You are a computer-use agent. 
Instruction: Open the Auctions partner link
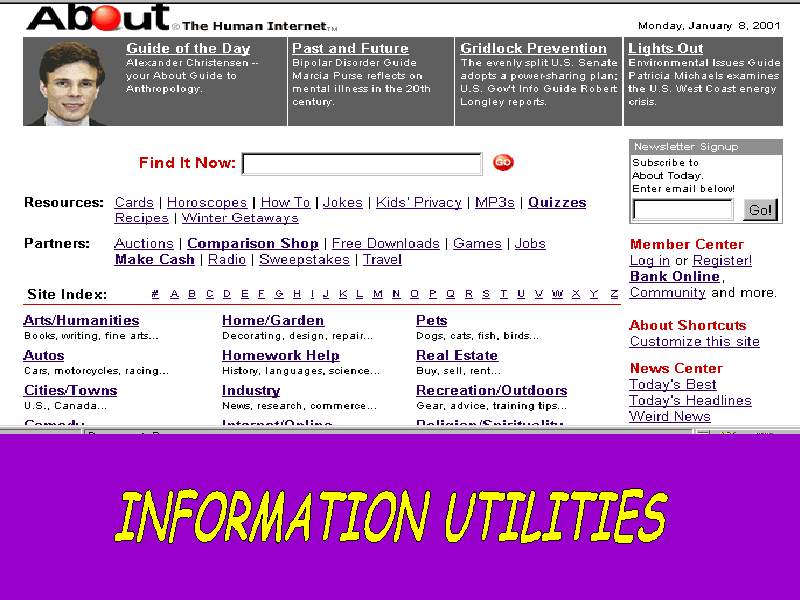(x=144, y=243)
